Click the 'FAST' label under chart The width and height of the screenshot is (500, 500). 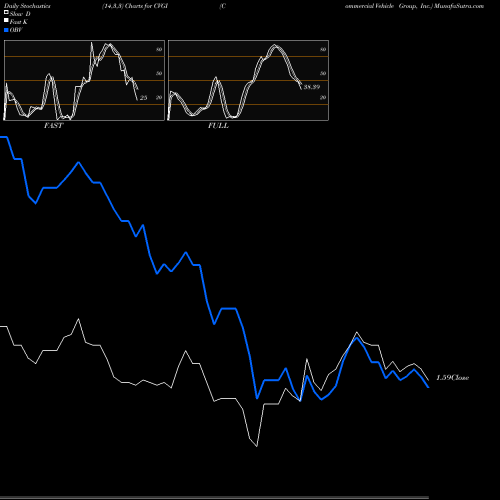pos(53,126)
